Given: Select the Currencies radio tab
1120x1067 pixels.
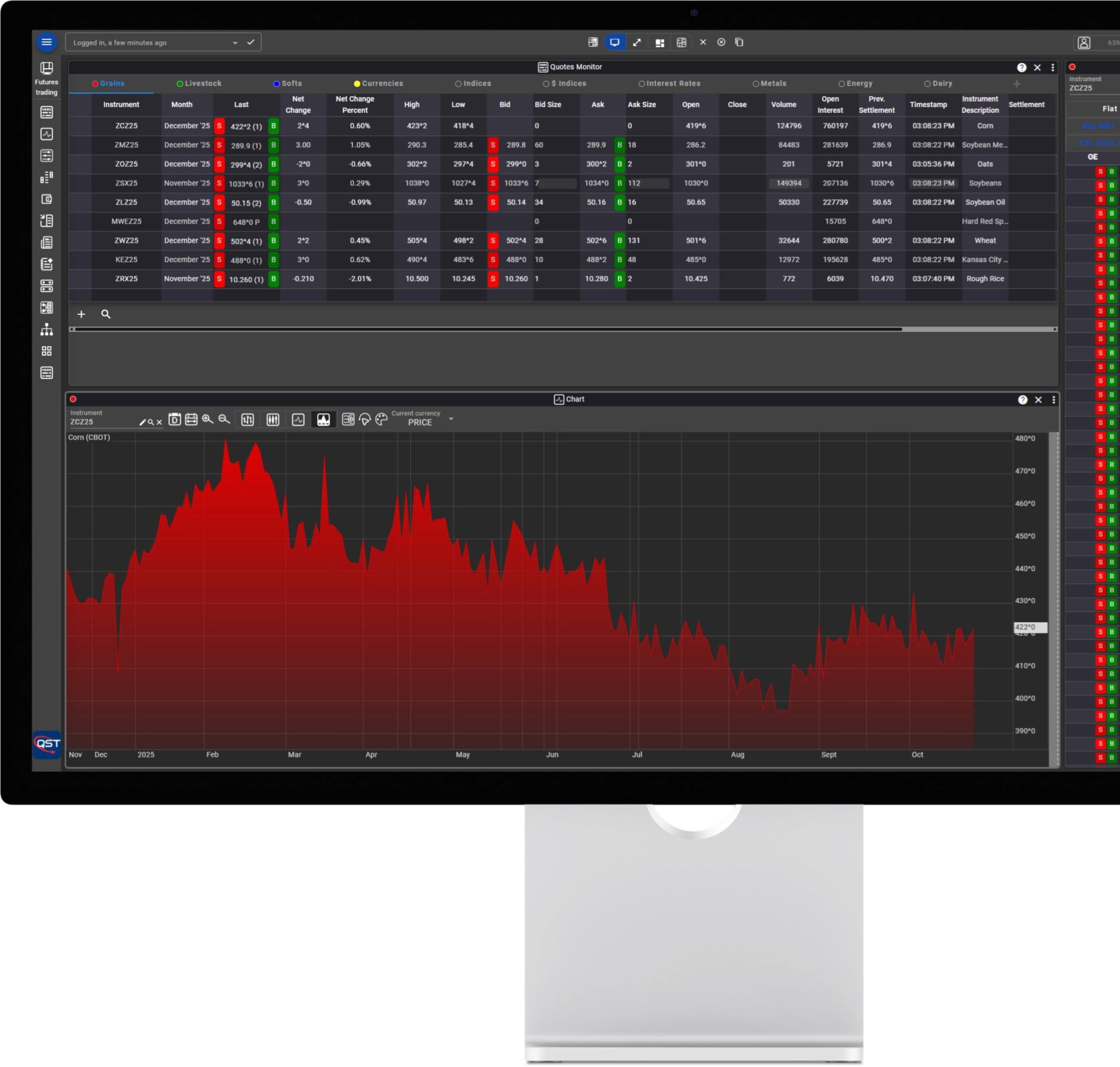Looking at the screenshot, I should pyautogui.click(x=378, y=84).
